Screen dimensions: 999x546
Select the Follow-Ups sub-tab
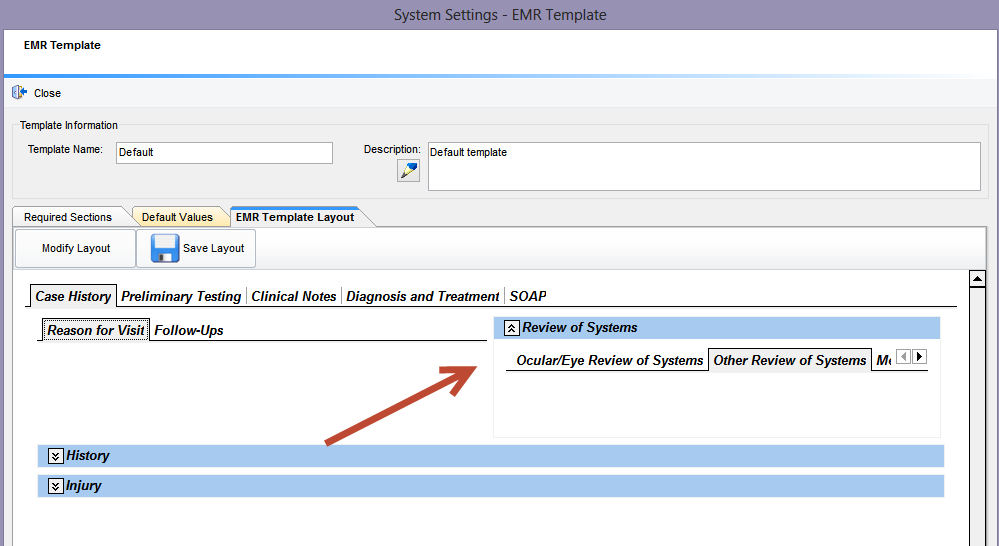(189, 331)
